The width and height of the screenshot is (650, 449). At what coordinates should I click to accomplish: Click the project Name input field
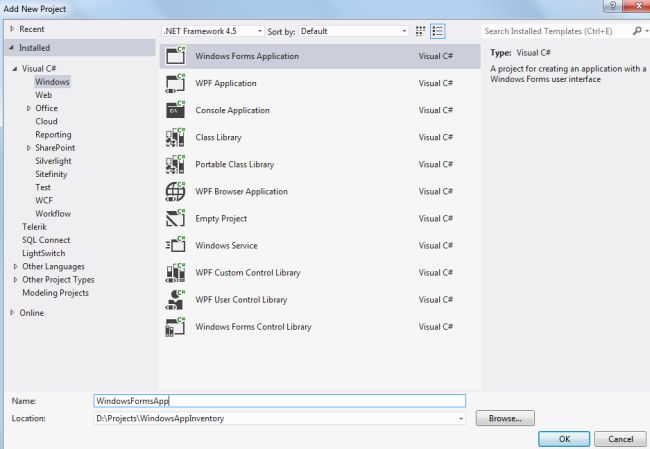pos(279,401)
